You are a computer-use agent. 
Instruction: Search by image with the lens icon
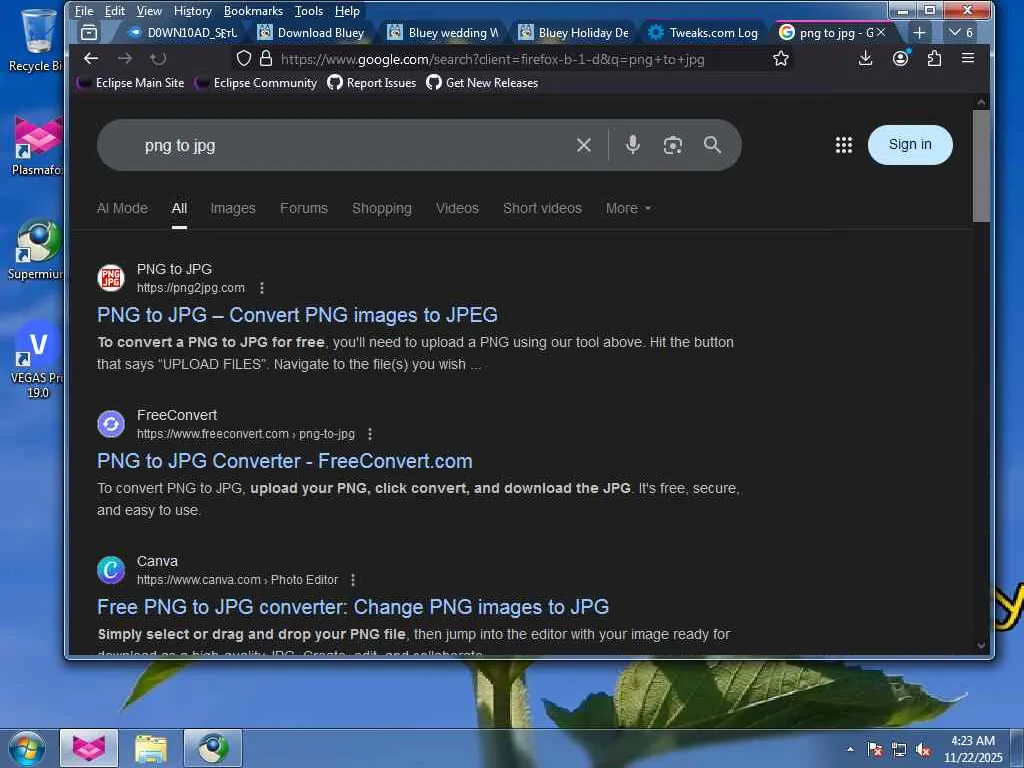tap(673, 145)
